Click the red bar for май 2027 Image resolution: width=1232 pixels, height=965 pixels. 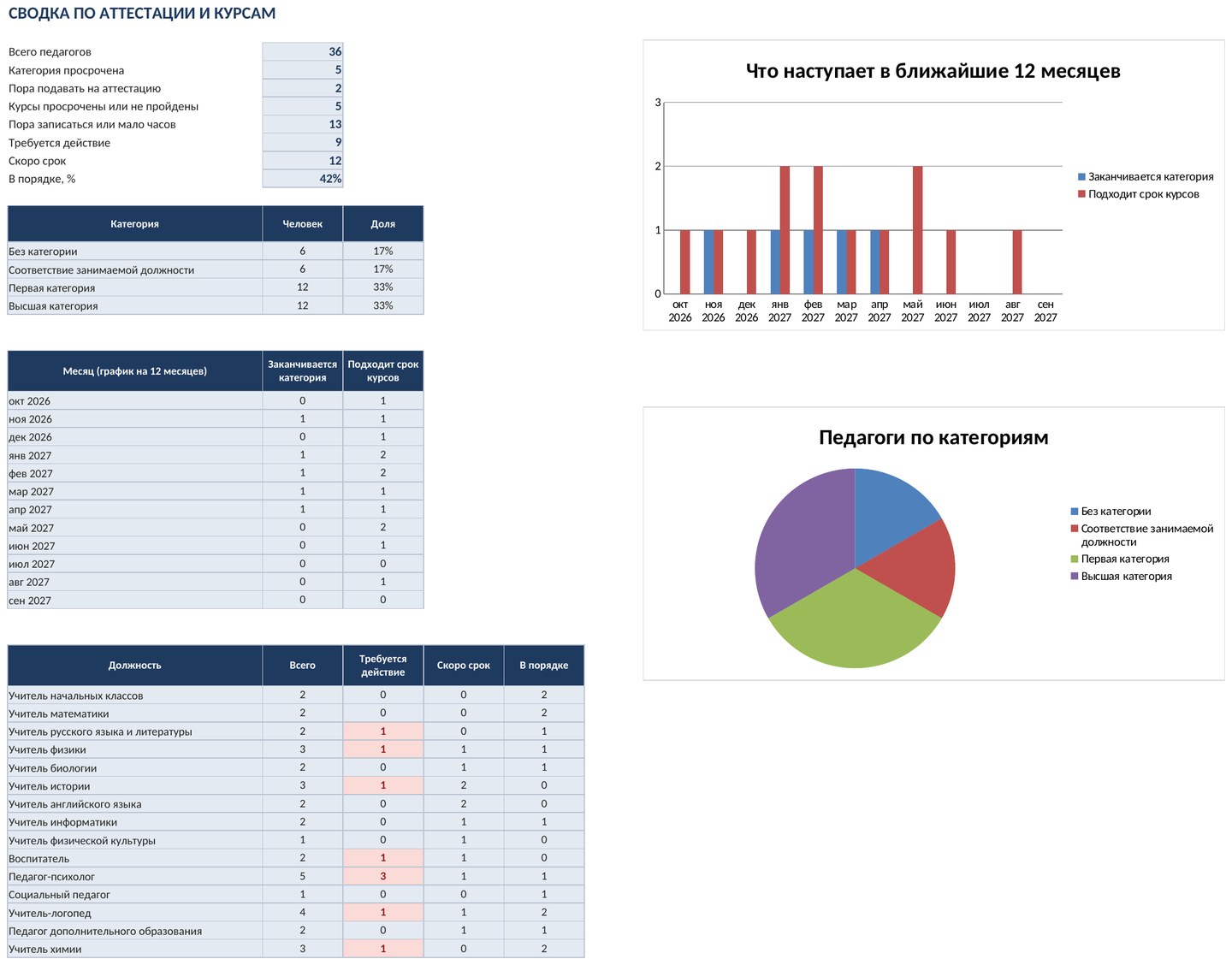(x=917, y=230)
